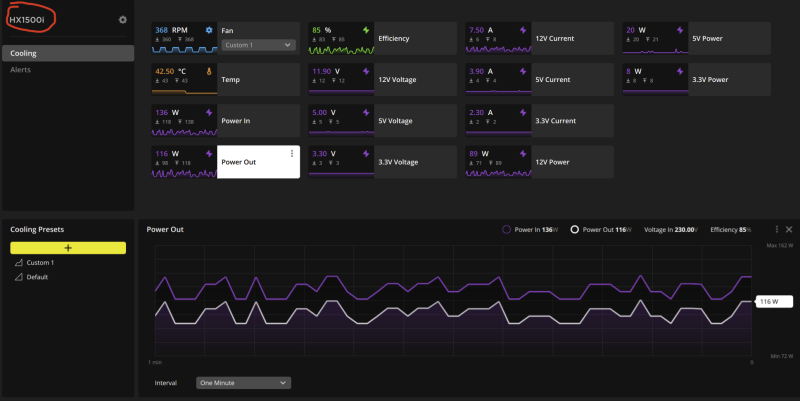This screenshot has width=800, height=401.
Task: Open device settings gear beside HX1500i
Action: 122,19
